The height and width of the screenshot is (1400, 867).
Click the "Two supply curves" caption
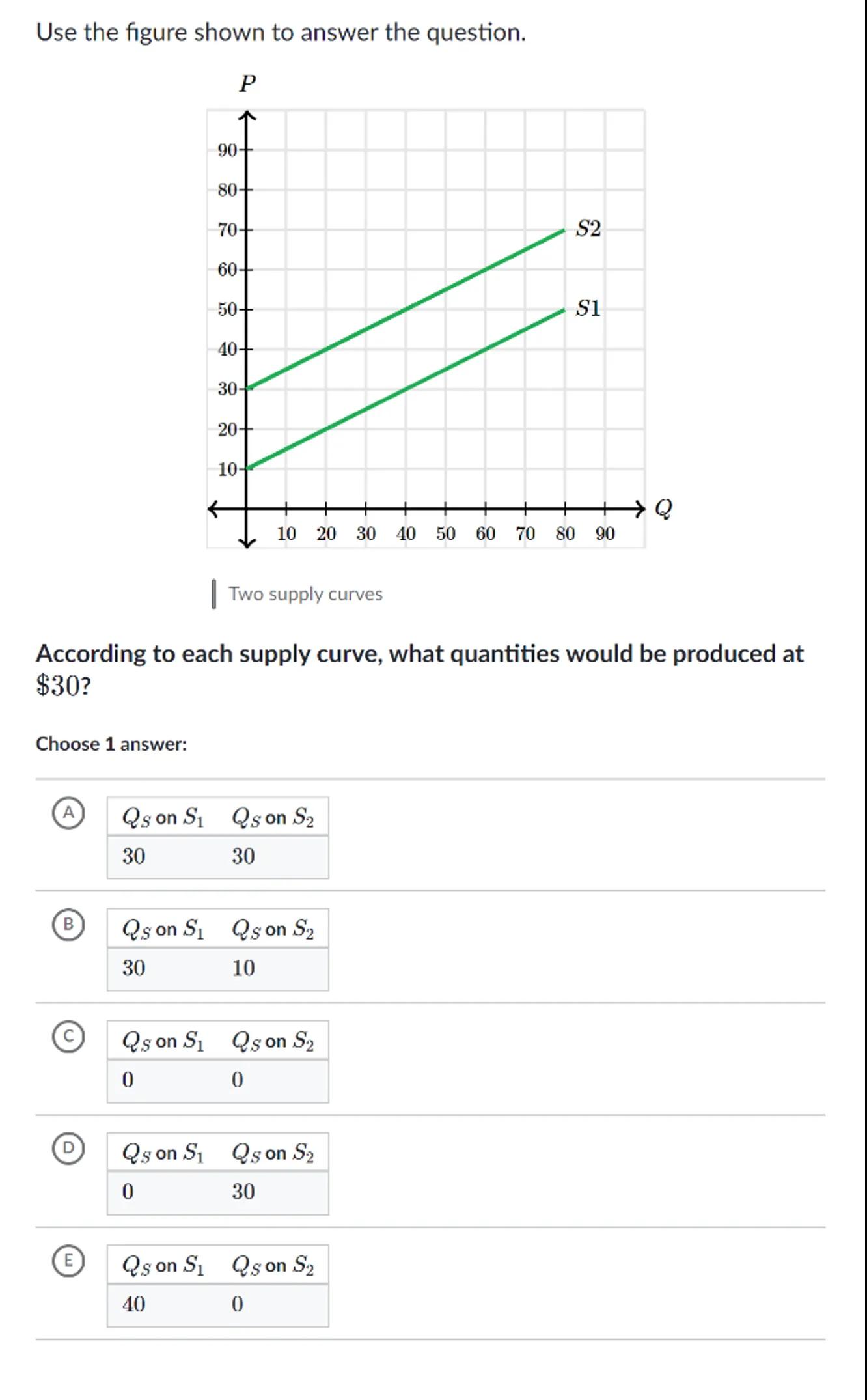point(305,594)
